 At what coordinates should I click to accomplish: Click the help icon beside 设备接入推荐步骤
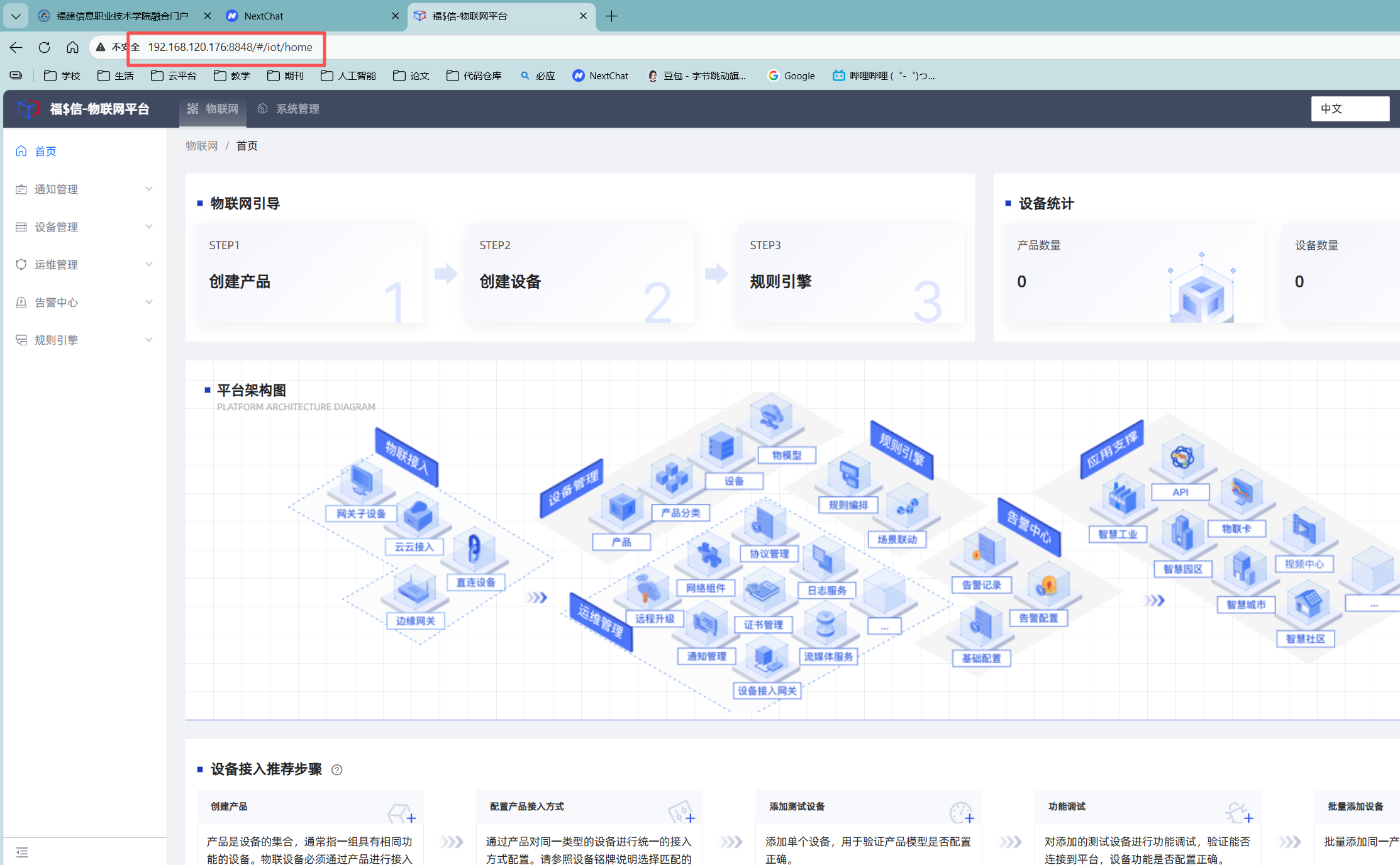(x=337, y=770)
